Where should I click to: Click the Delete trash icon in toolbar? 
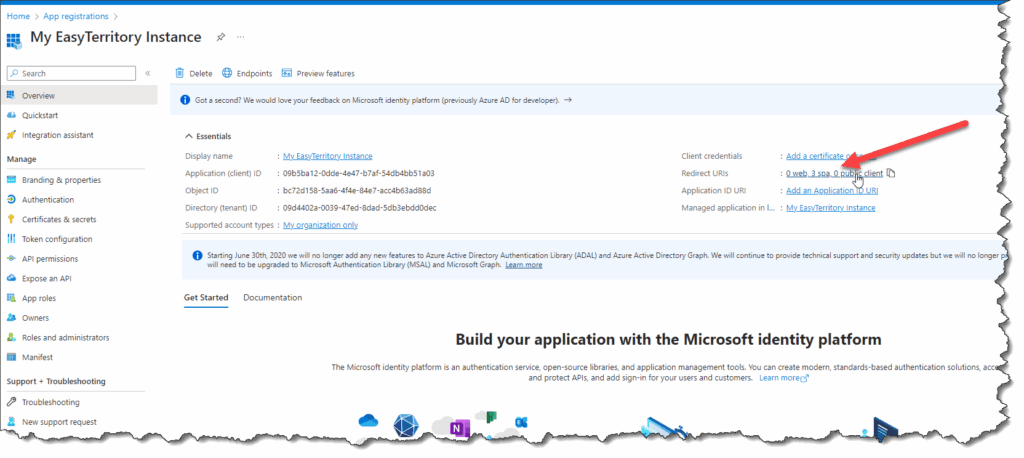coord(180,73)
